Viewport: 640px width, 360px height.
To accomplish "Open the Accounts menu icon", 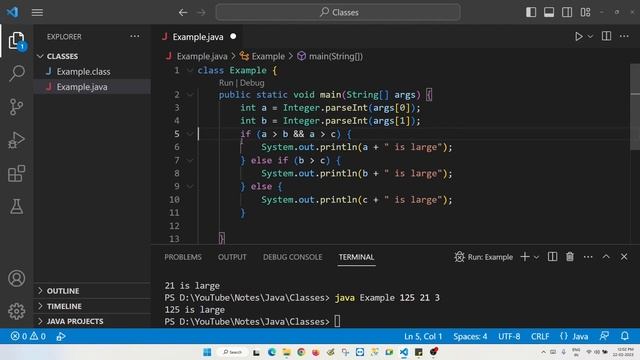I will [x=17, y=278].
